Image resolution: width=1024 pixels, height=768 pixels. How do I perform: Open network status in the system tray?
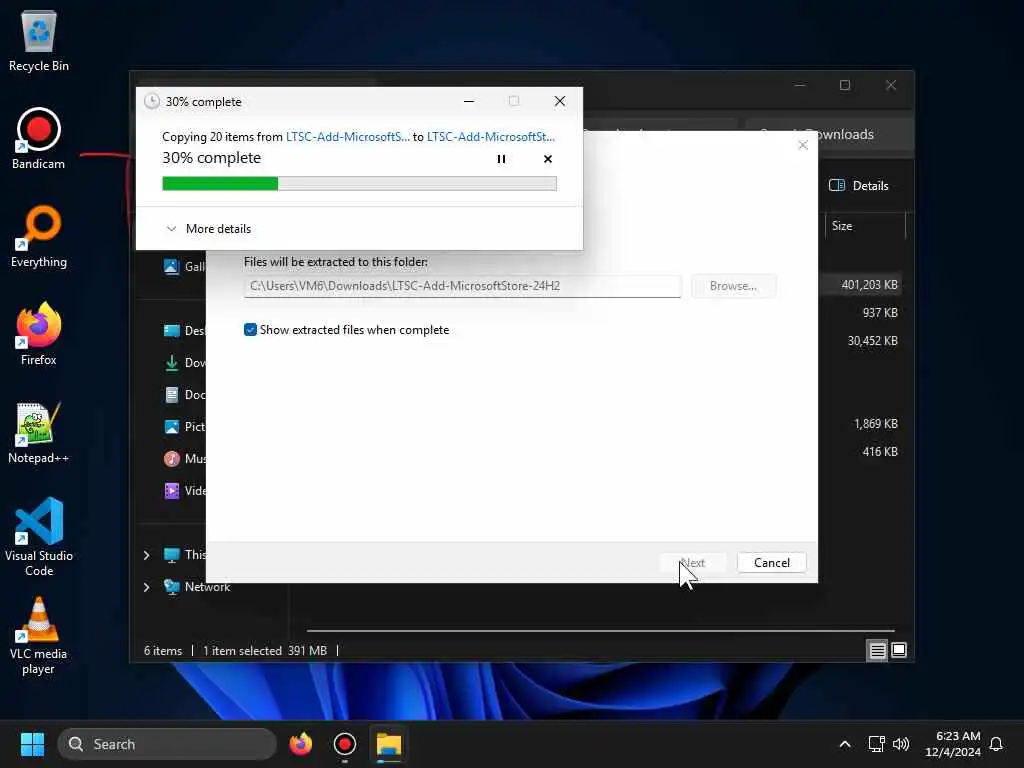876,744
